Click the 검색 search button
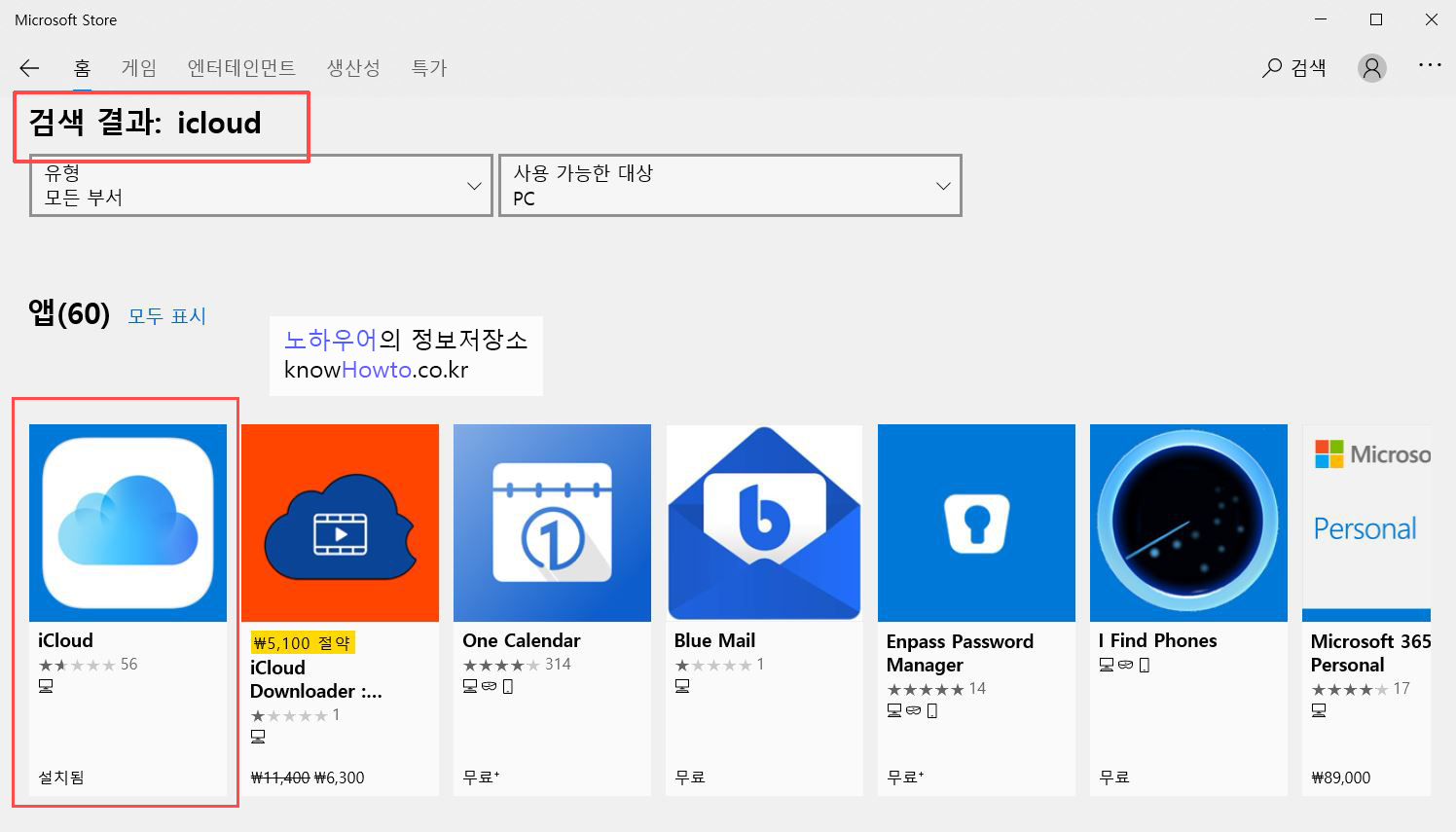1456x832 pixels. (1294, 68)
